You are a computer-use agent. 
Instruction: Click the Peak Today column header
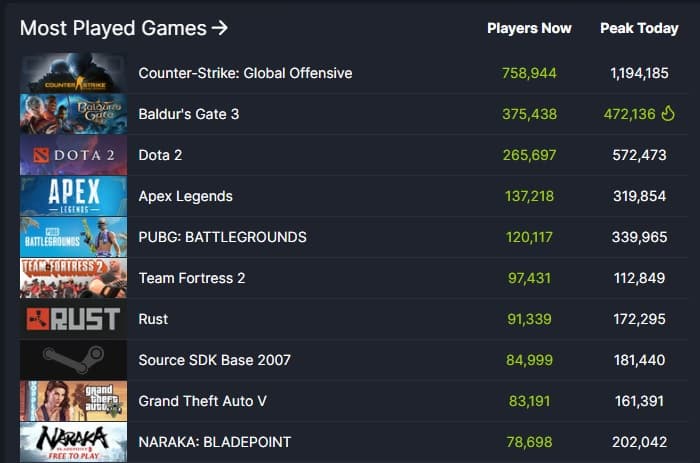click(639, 28)
